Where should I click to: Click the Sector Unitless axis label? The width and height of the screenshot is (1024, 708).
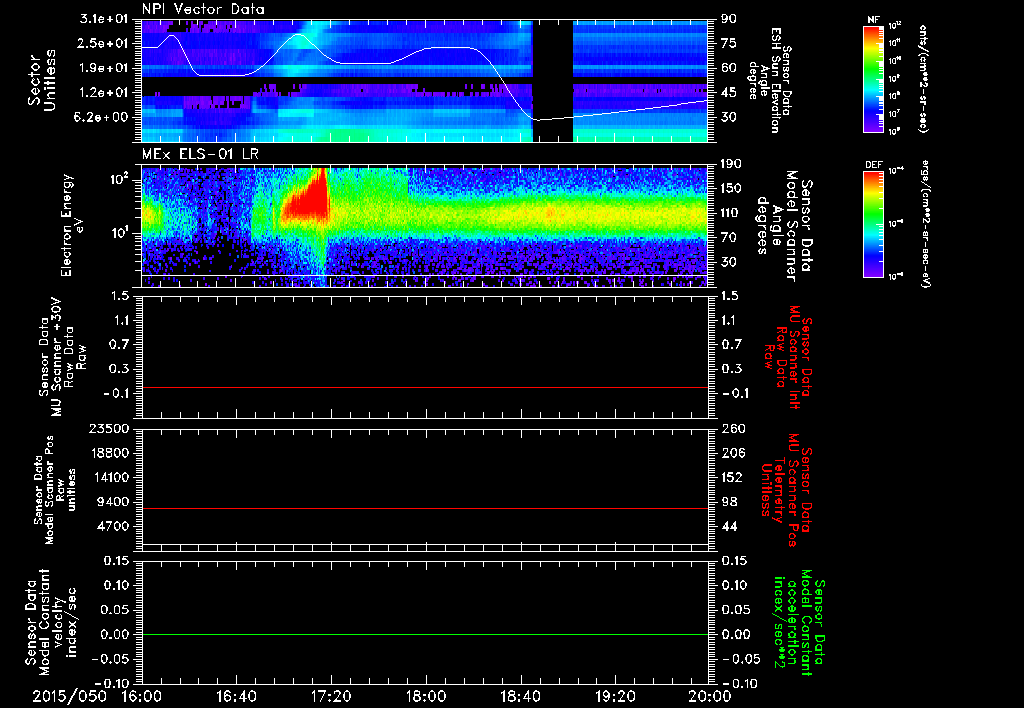point(41,80)
